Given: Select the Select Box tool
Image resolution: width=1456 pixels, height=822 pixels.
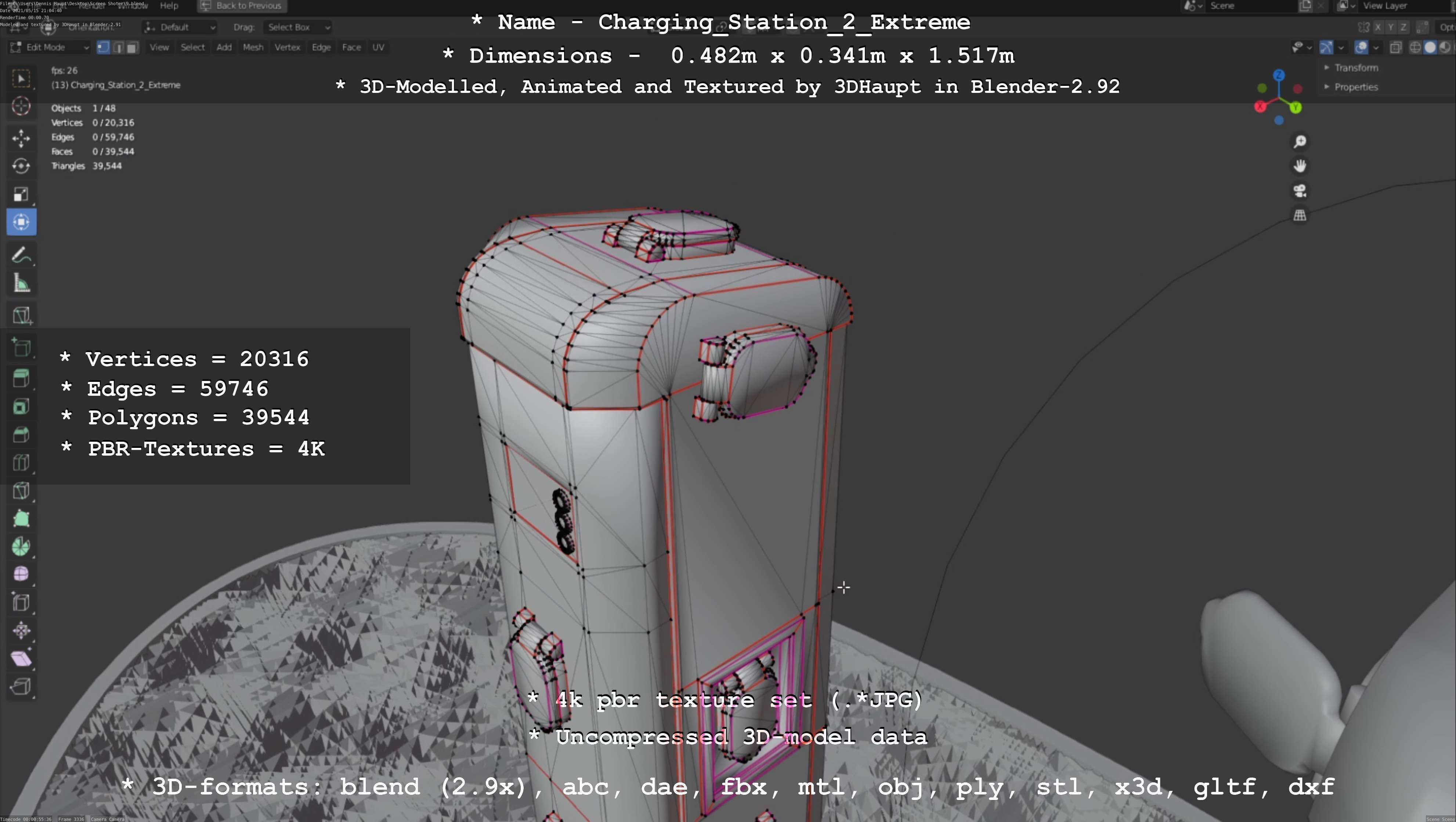Looking at the screenshot, I should pos(21,78).
